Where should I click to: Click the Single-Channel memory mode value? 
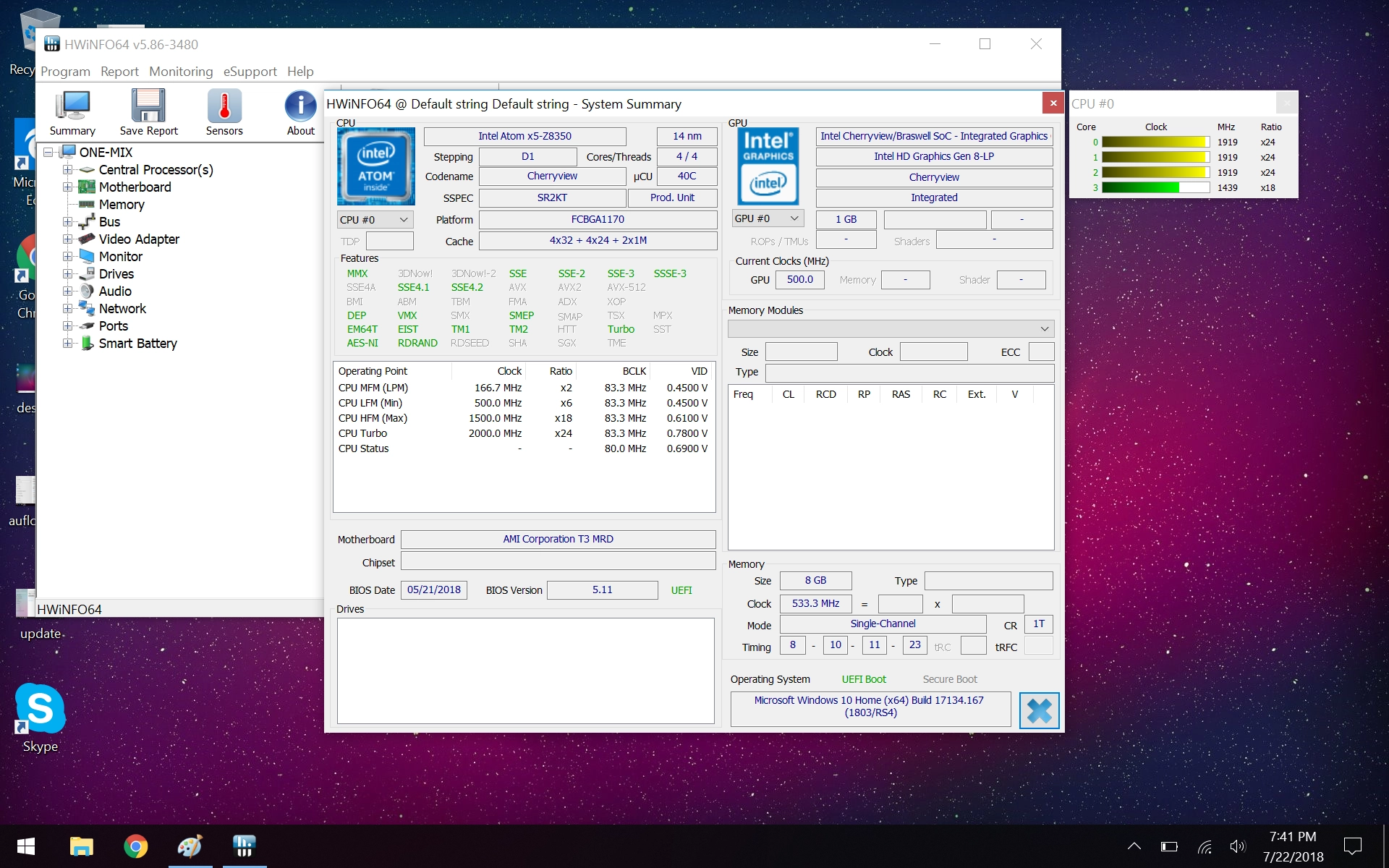point(883,624)
